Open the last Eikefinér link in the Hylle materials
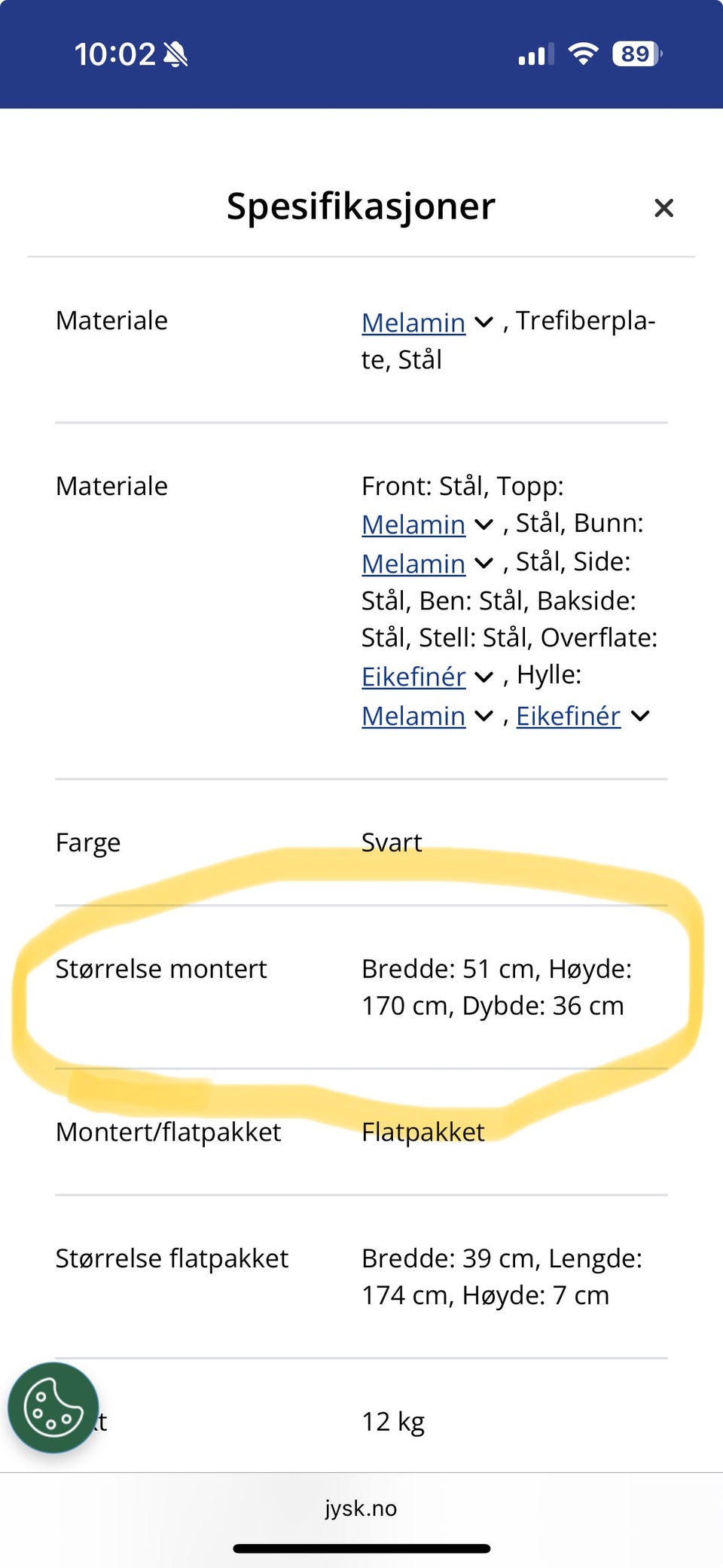Image resolution: width=723 pixels, height=1568 pixels. pyautogui.click(x=568, y=716)
